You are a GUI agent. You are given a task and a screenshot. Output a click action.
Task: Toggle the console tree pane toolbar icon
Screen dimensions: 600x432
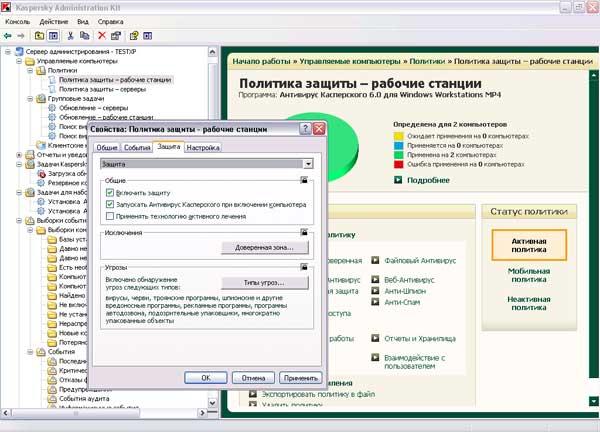(53, 36)
